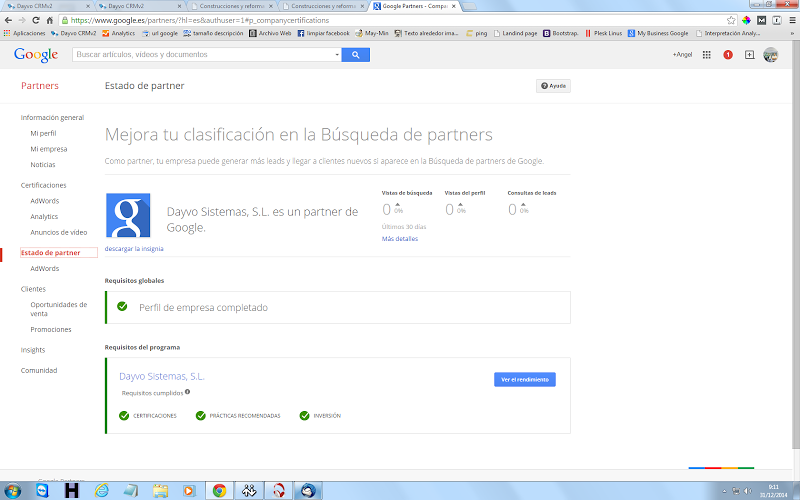Open Oportunidades de venta in the sidebar

pyautogui.click(x=59, y=309)
